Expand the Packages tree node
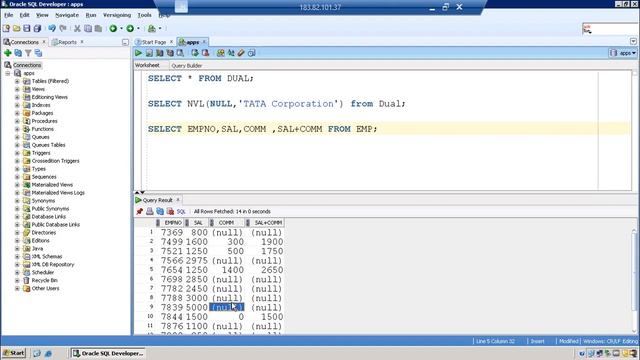 pos(17,113)
